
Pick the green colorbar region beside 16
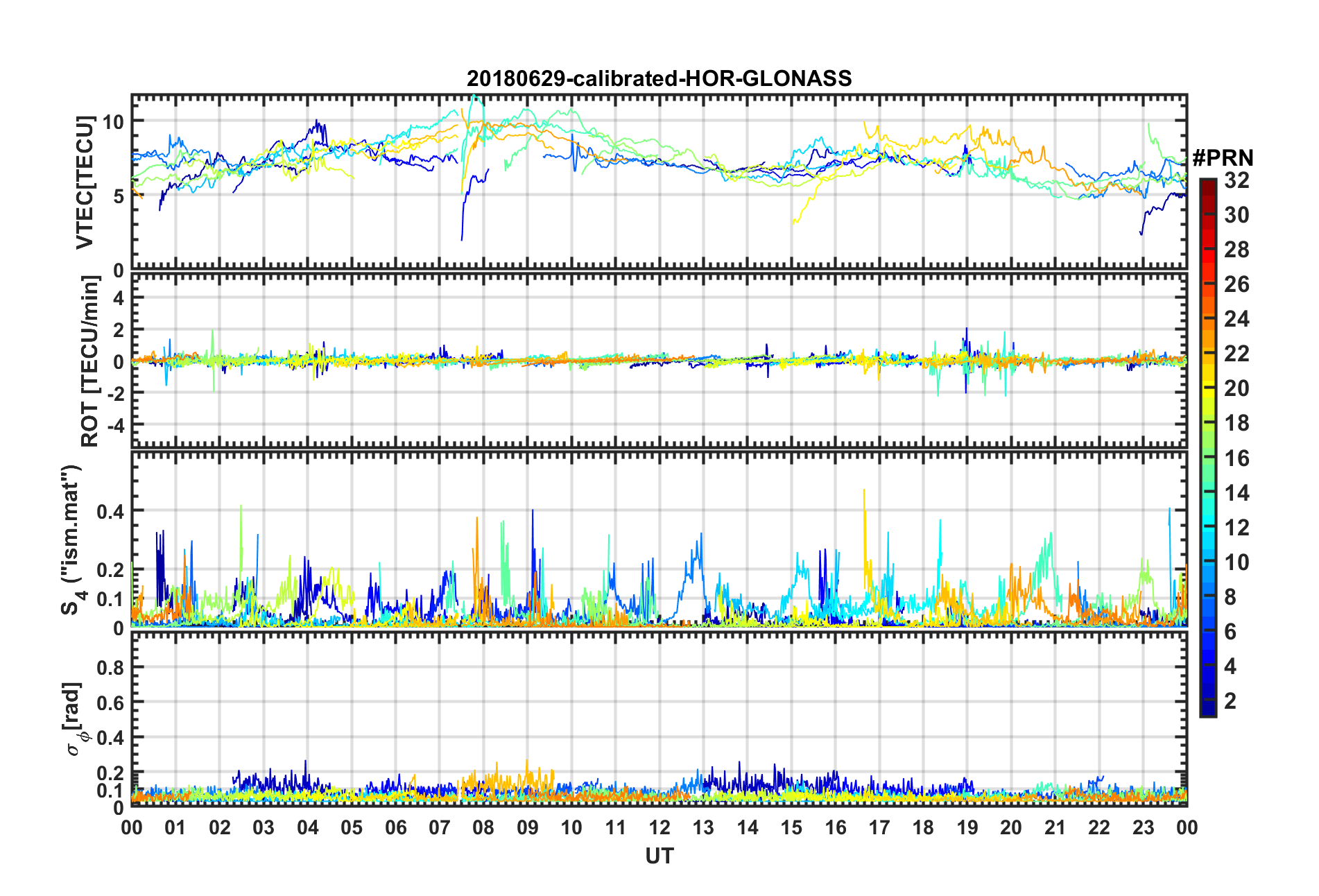(1208, 458)
